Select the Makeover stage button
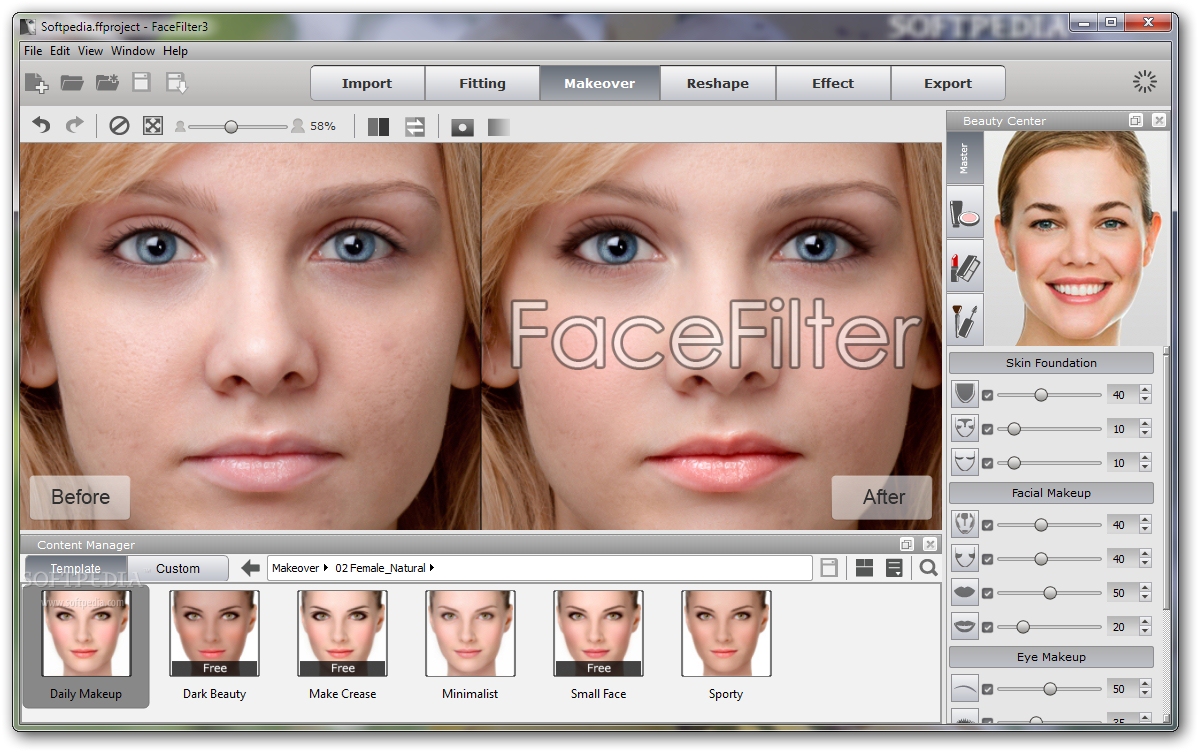Screen dimensions: 1199x752 click(x=600, y=83)
